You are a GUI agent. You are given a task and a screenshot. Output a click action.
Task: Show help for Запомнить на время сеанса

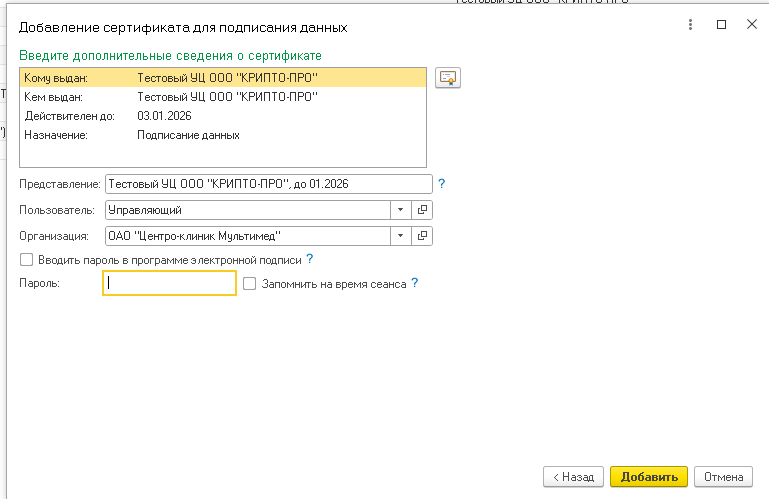pos(414,283)
